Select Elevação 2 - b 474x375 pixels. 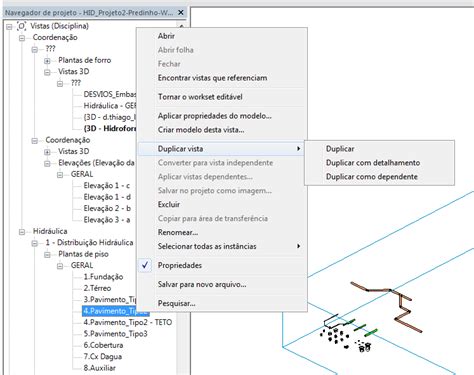point(107,208)
